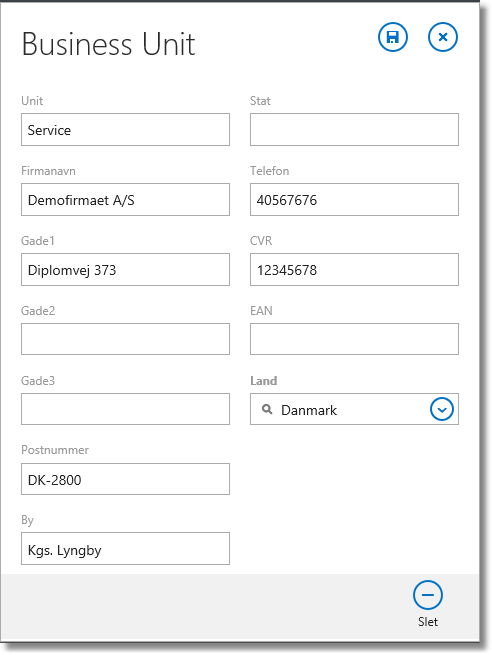492x655 pixels.
Task: Click the Firmanavn field with Demofirmaet A/S
Action: [x=125, y=200]
